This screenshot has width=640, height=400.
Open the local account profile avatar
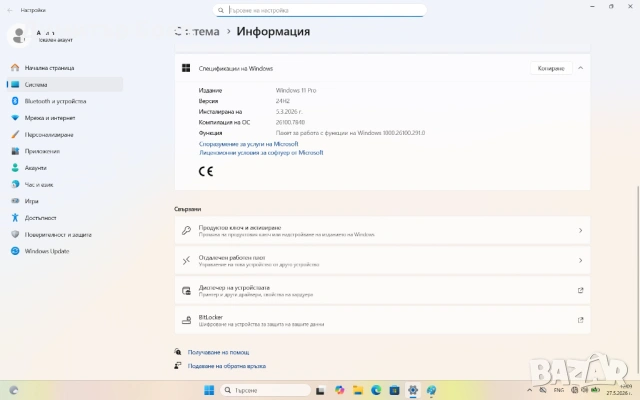(18, 36)
